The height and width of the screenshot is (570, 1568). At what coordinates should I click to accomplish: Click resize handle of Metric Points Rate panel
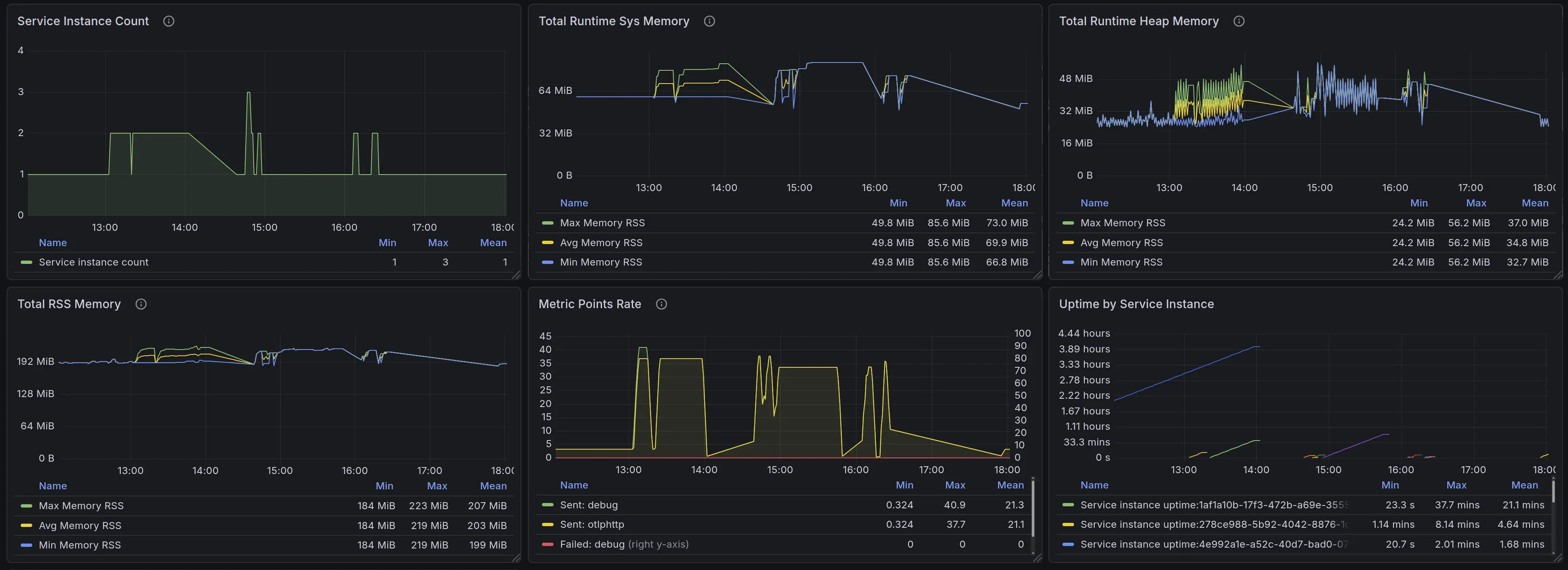click(x=1037, y=558)
